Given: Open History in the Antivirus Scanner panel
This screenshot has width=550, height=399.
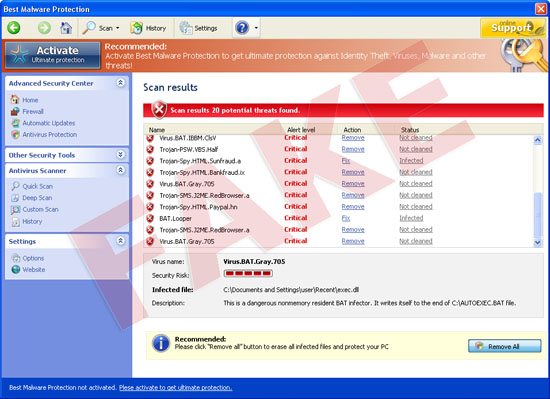Looking at the screenshot, I should point(32,222).
